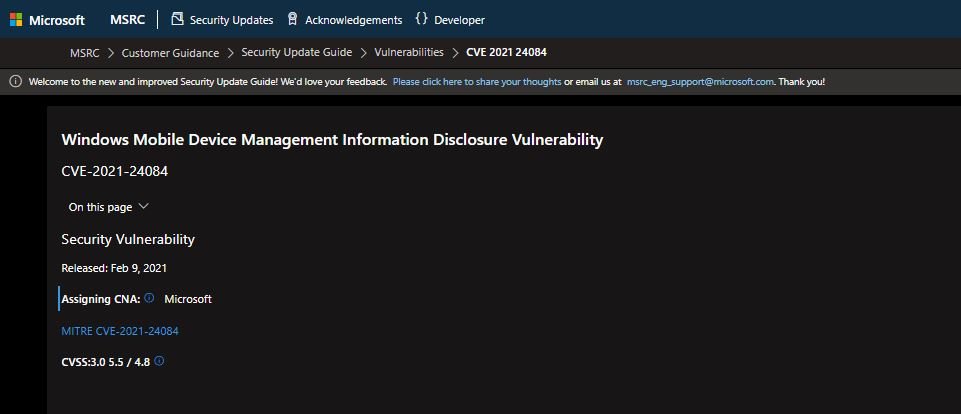Click the Security Vulnerability section heading
This screenshot has width=961, height=414.
pos(128,239)
